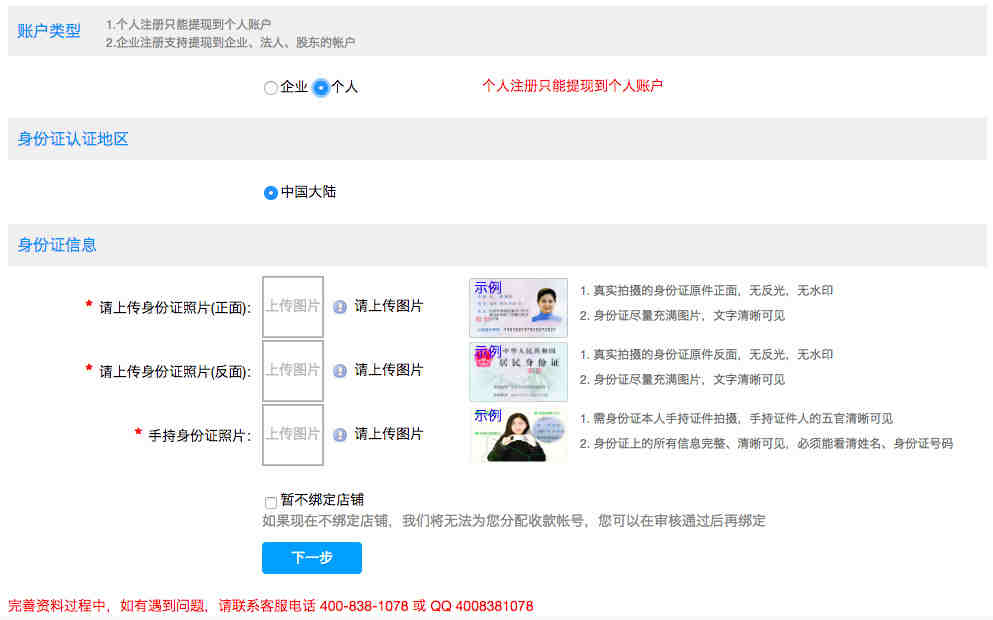Click the 账户类型 section heading

pos(49,31)
